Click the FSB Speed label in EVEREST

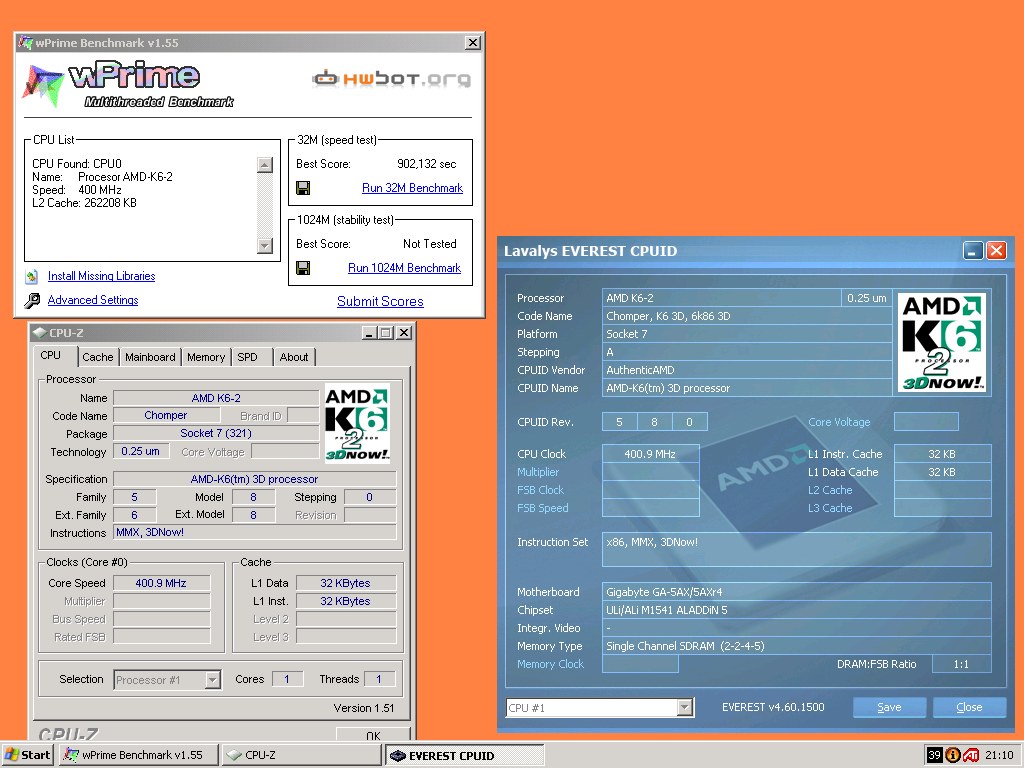point(542,508)
